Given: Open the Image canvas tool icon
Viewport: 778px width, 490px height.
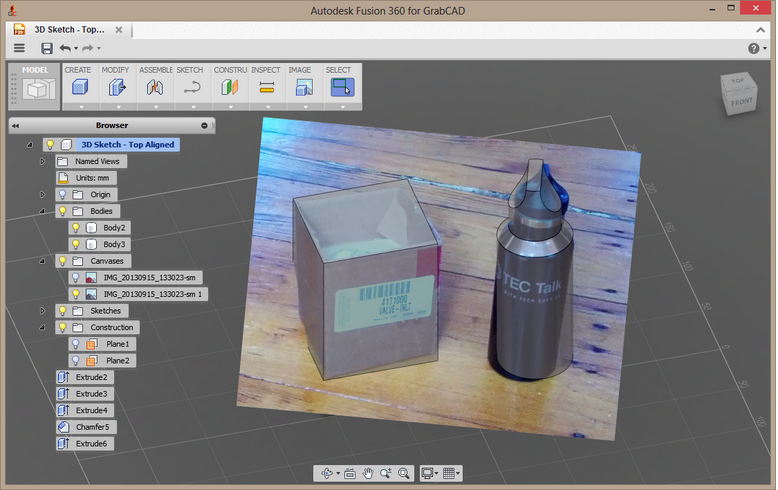Looking at the screenshot, I should 304,88.
